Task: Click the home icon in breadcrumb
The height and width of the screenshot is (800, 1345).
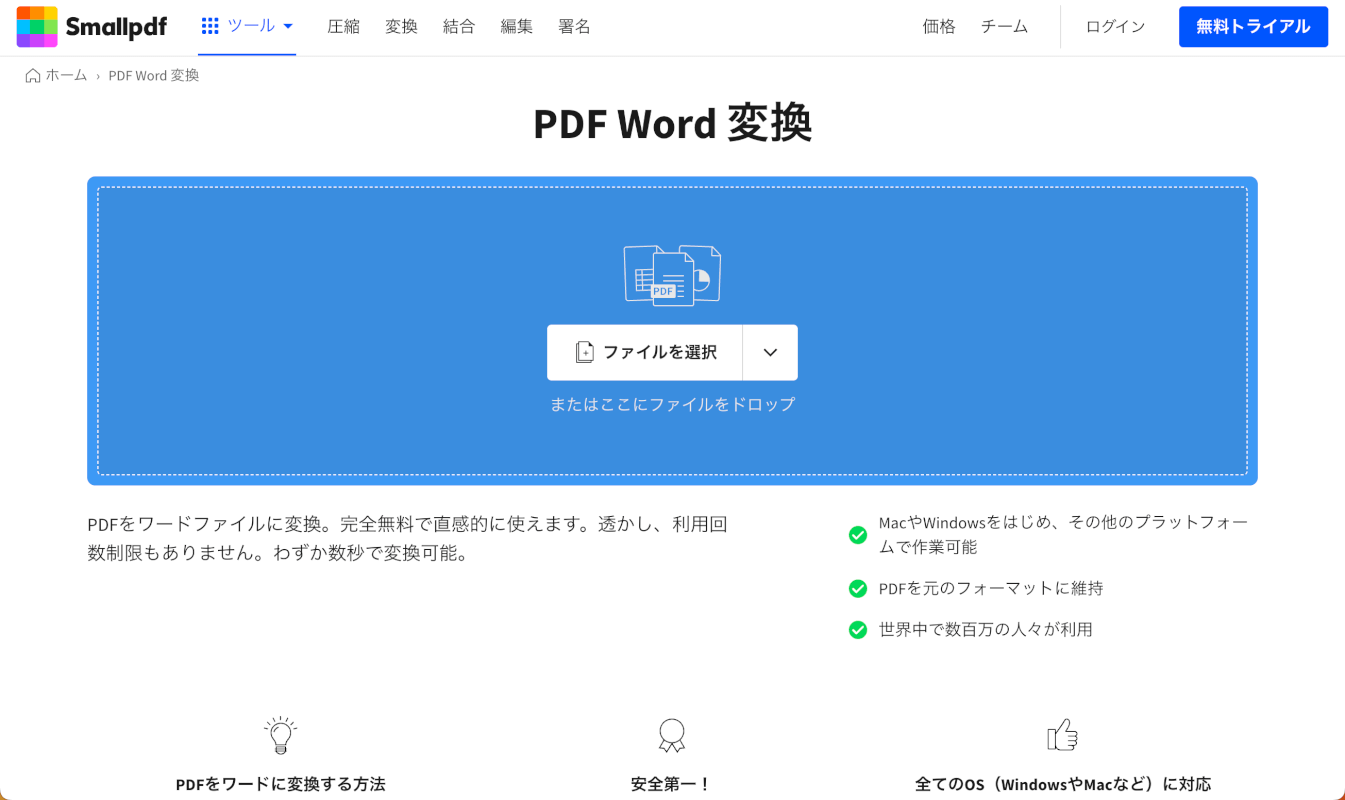Action: [x=33, y=76]
